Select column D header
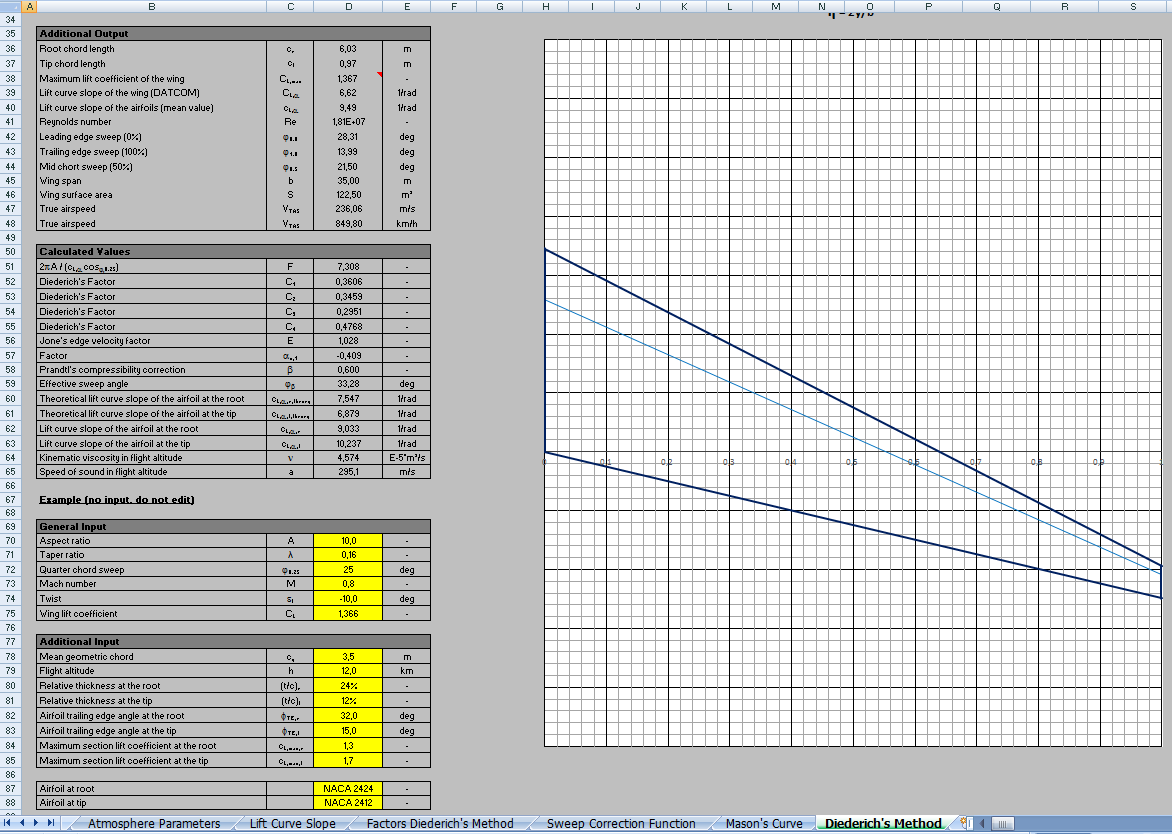The image size is (1172, 834). 348,6
